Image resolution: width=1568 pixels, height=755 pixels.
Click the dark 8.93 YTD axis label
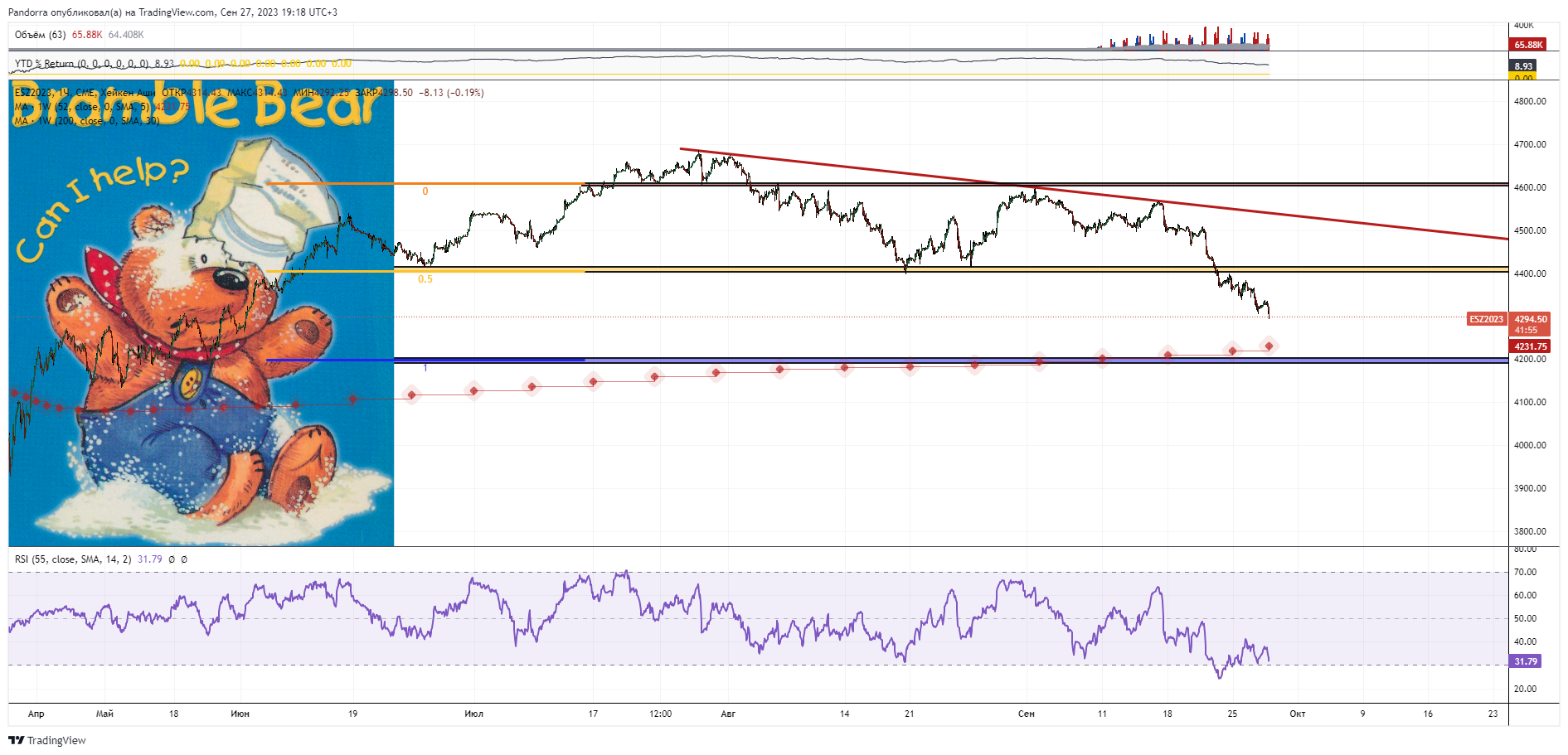coord(1523,66)
